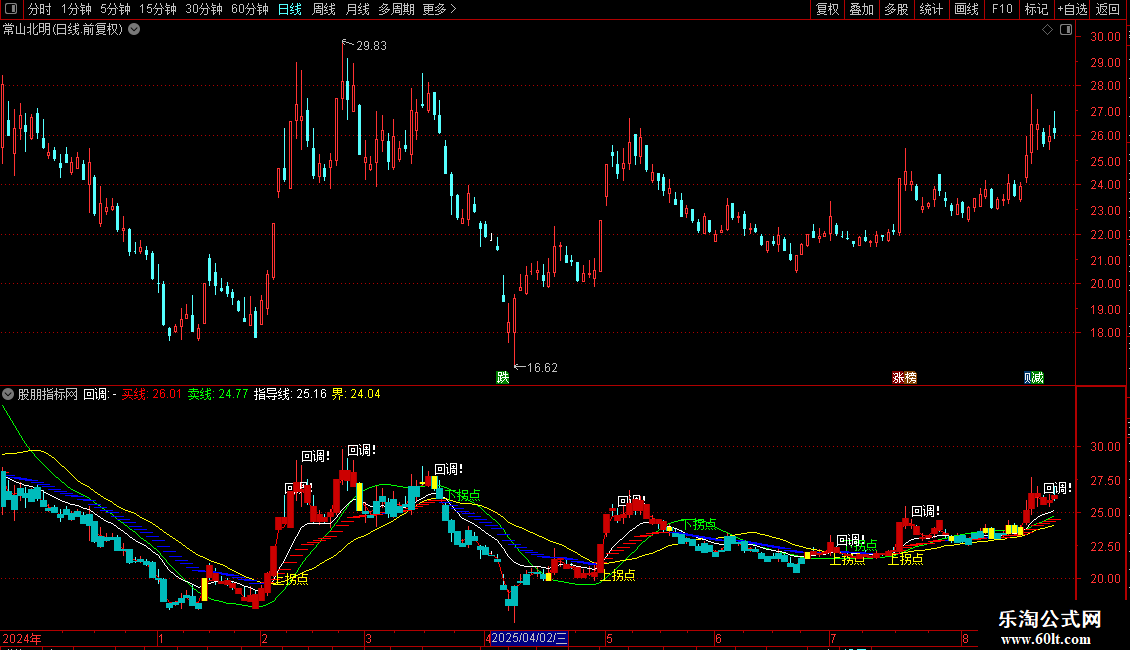Click the month 7 label on time axis
Screen dimensions: 1130x650
point(833,638)
